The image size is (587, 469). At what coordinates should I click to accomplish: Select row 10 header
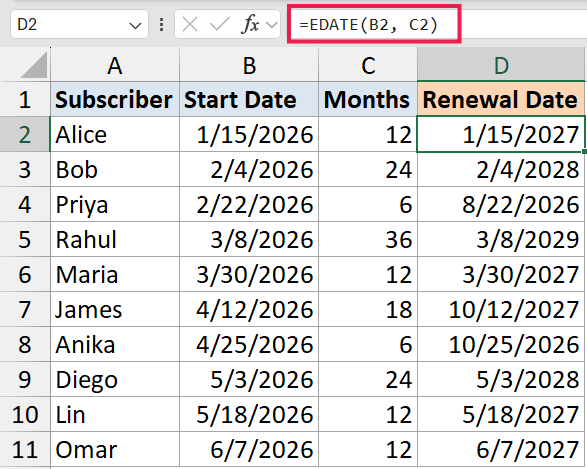tap(25, 414)
